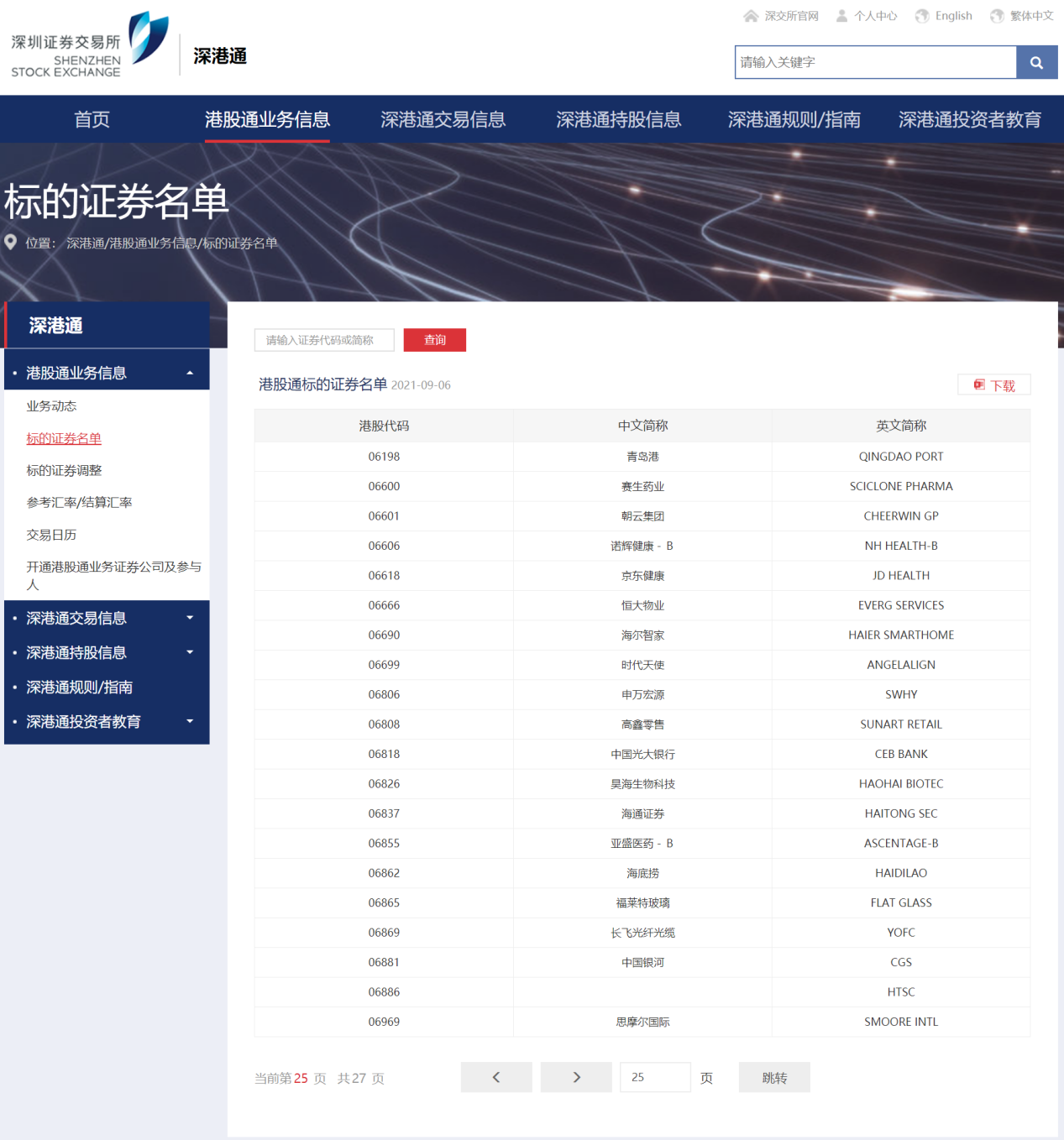1064x1140 pixels.
Task: Expand the 深港通投资者教育 sidebar arrow
Action: coord(190,721)
